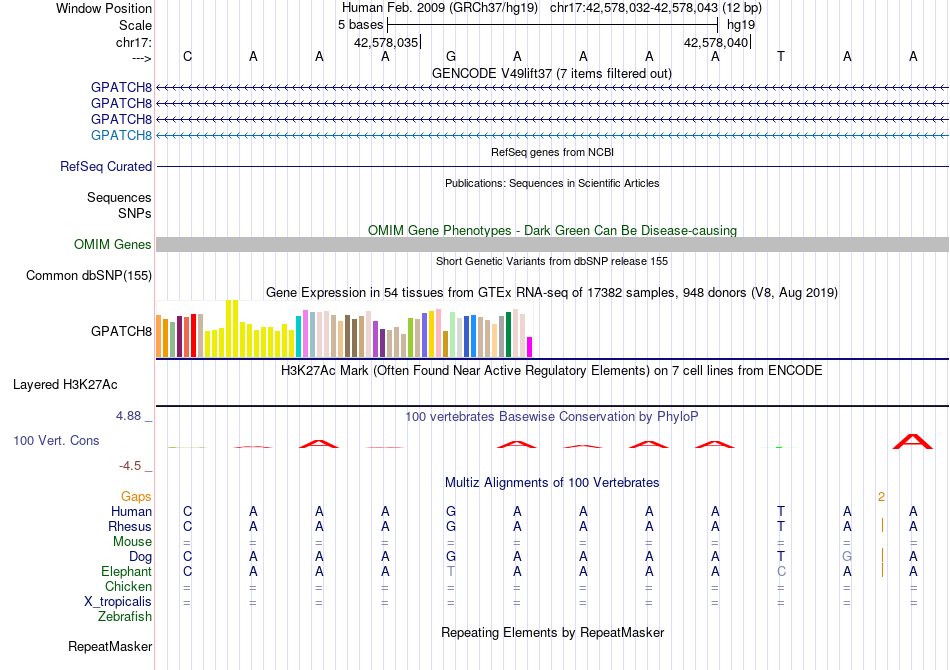This screenshot has height=670, width=950.
Task: Click the mismatched T in the Elephant row
Action: click(451, 571)
